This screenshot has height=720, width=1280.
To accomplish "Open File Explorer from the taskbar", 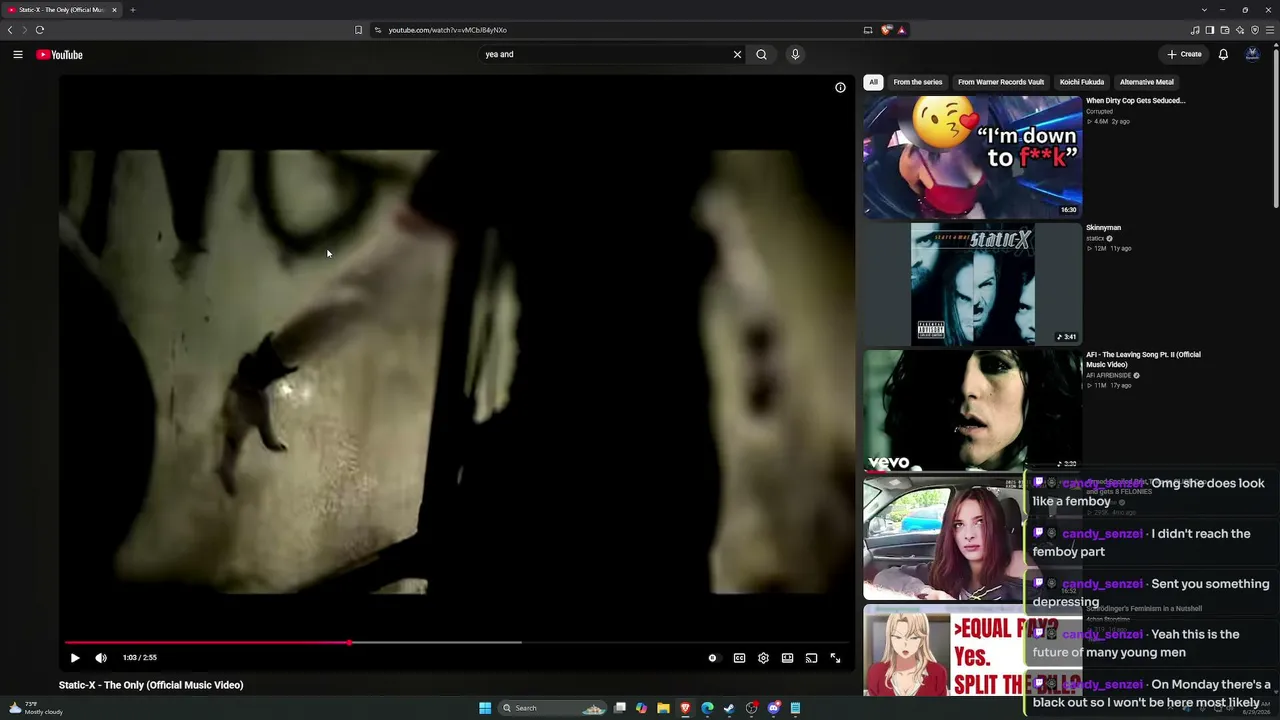I will [x=663, y=708].
